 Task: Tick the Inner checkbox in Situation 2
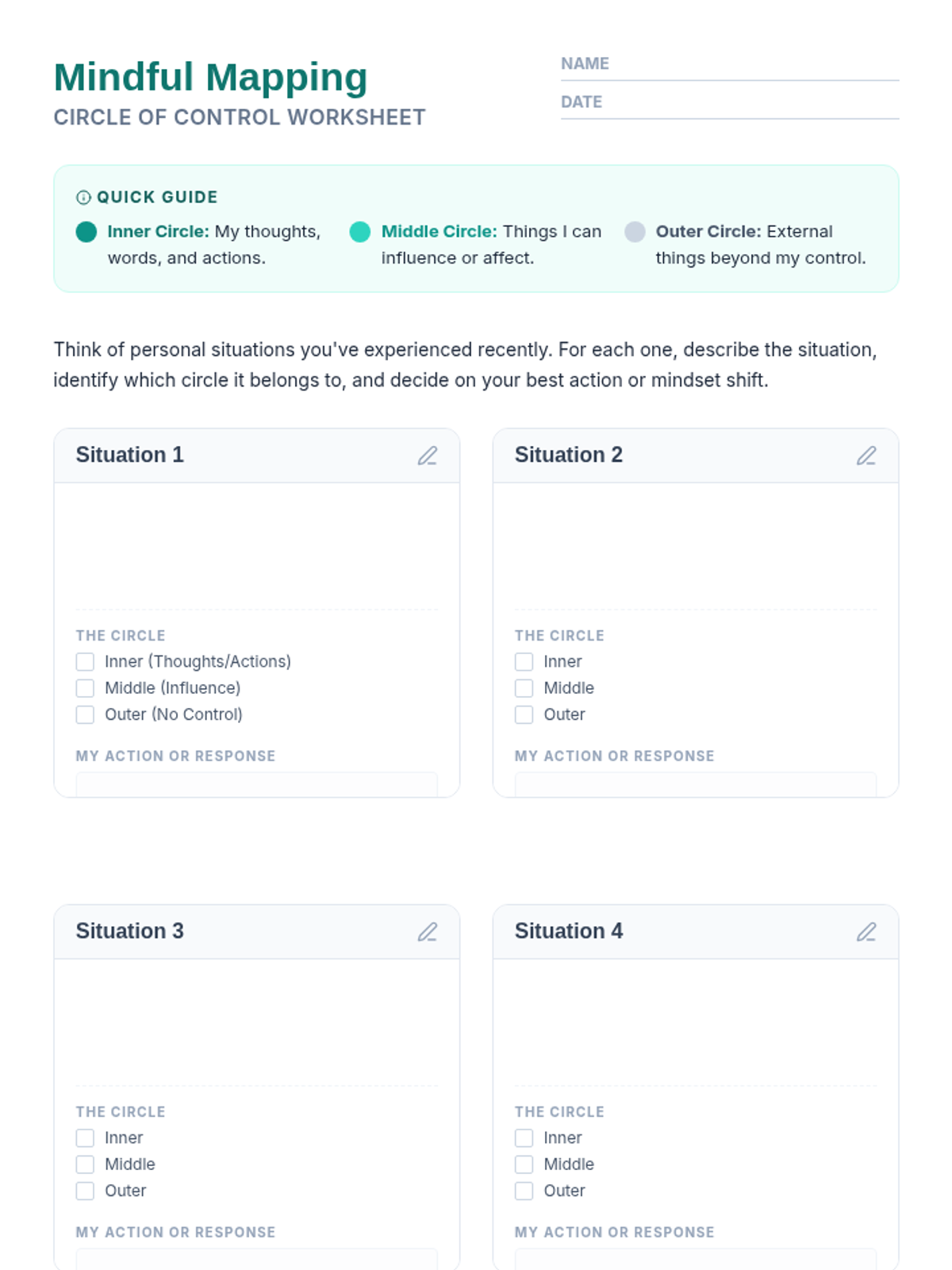point(524,662)
